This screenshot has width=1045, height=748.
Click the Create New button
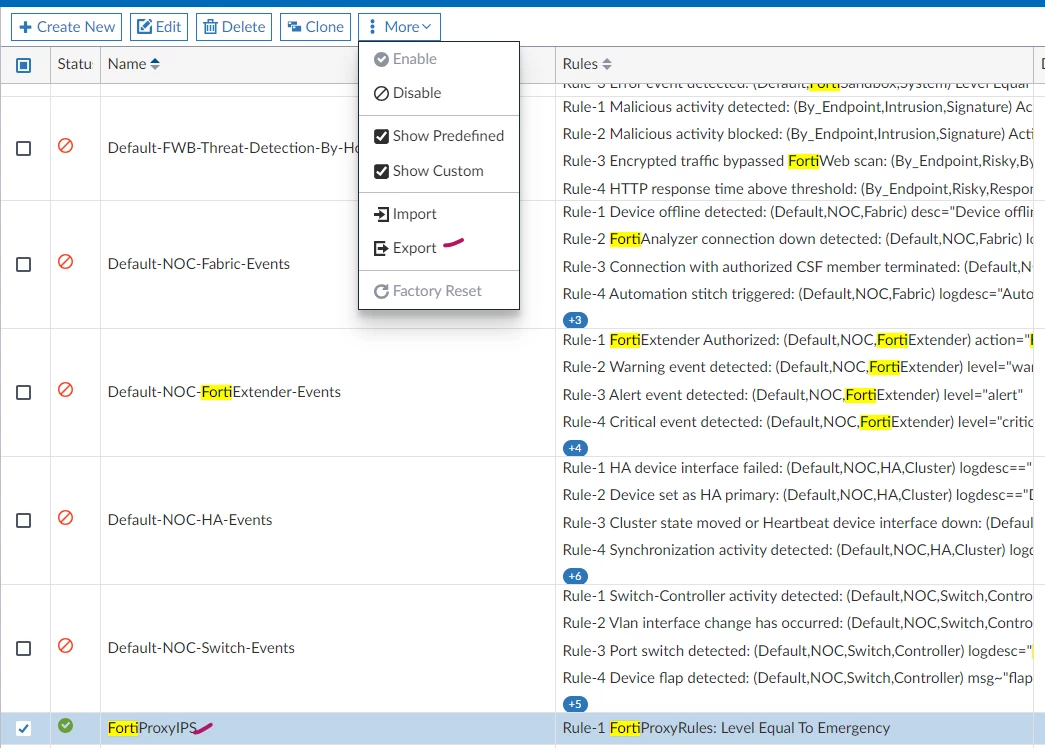coord(66,27)
